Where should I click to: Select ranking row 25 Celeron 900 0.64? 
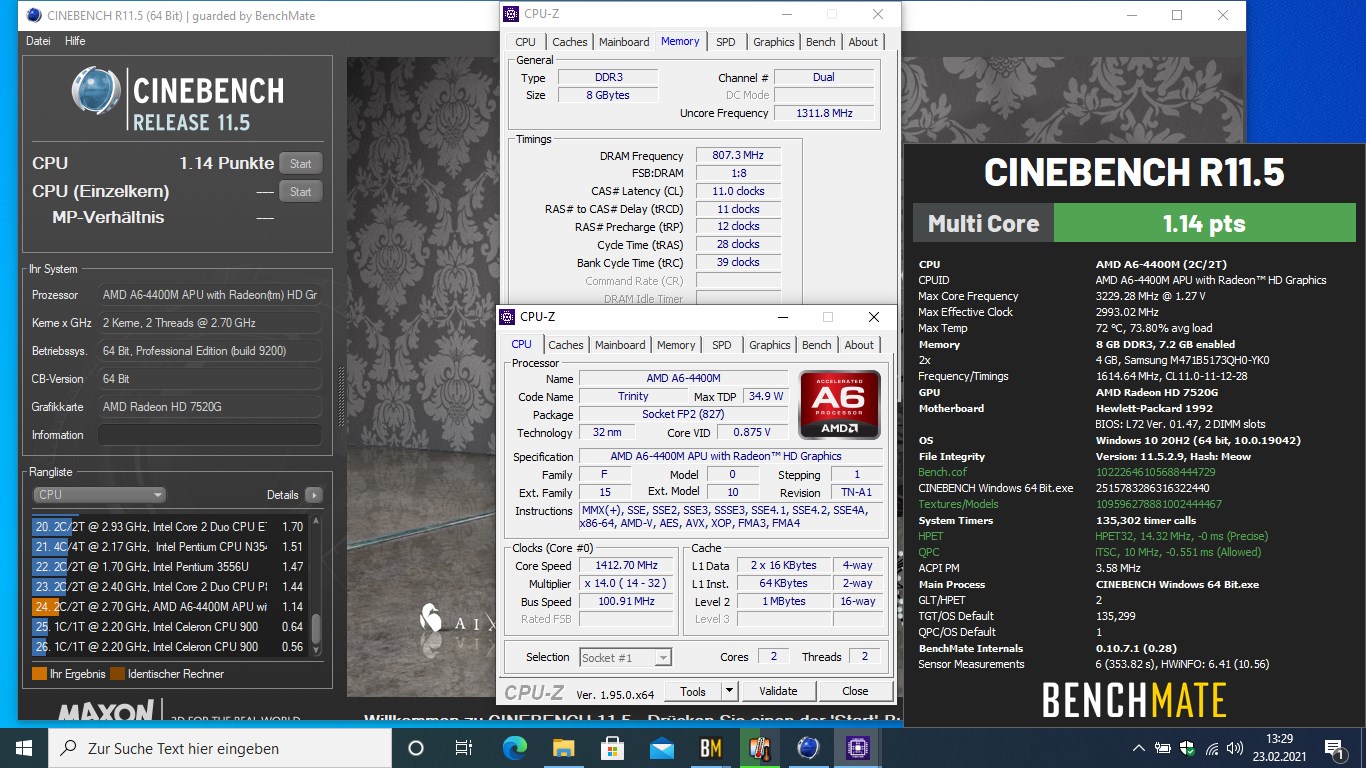point(169,627)
